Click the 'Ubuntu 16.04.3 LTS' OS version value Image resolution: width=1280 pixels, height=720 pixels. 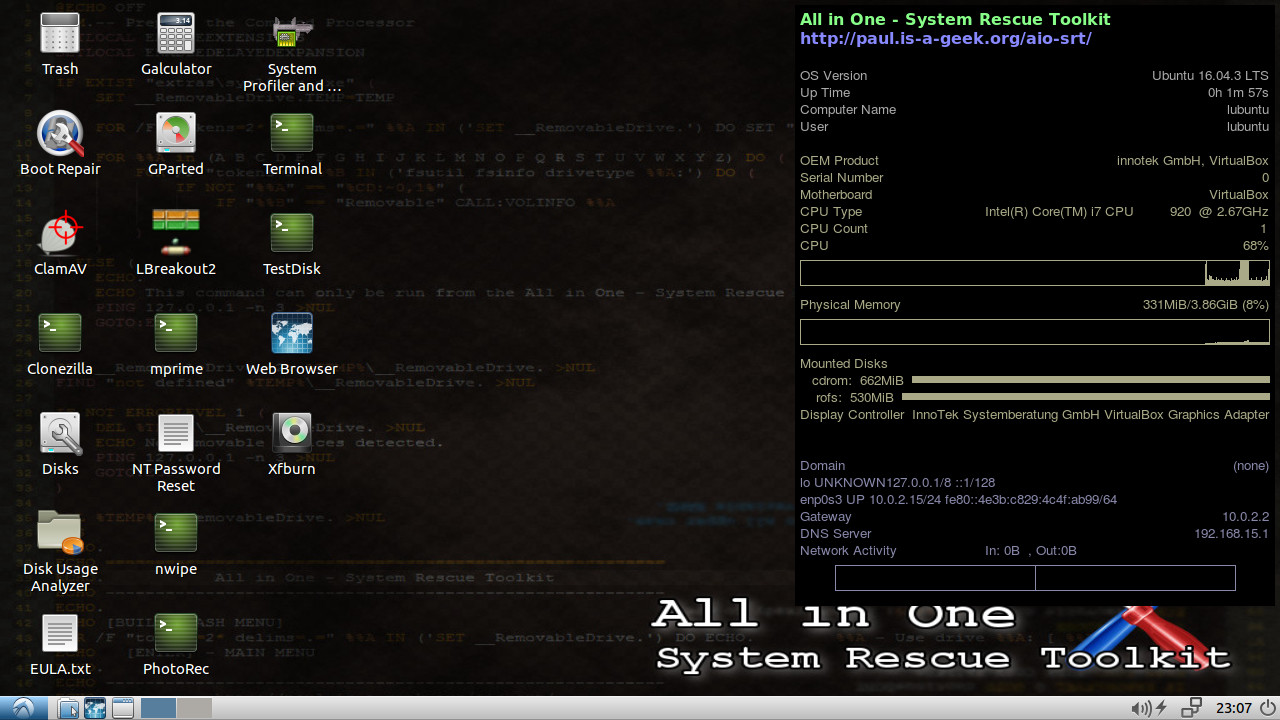pos(1210,76)
